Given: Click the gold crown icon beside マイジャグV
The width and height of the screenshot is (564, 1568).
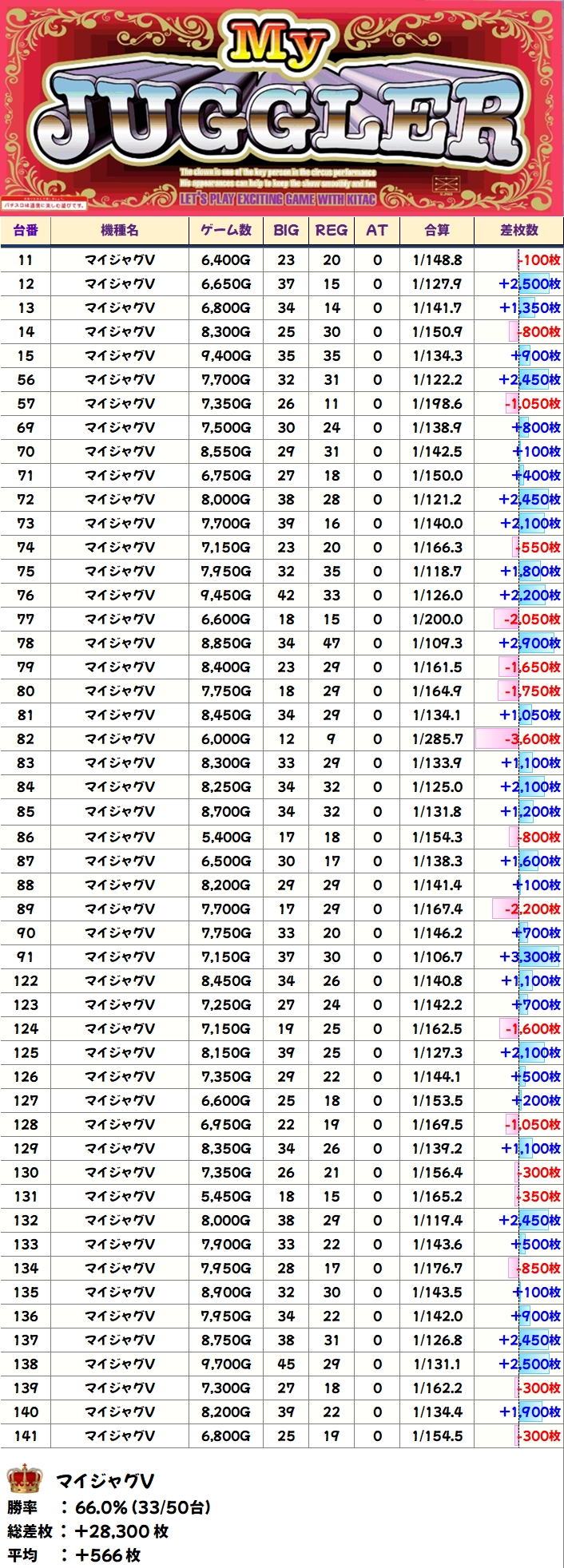Looking at the screenshot, I should tap(24, 1480).
